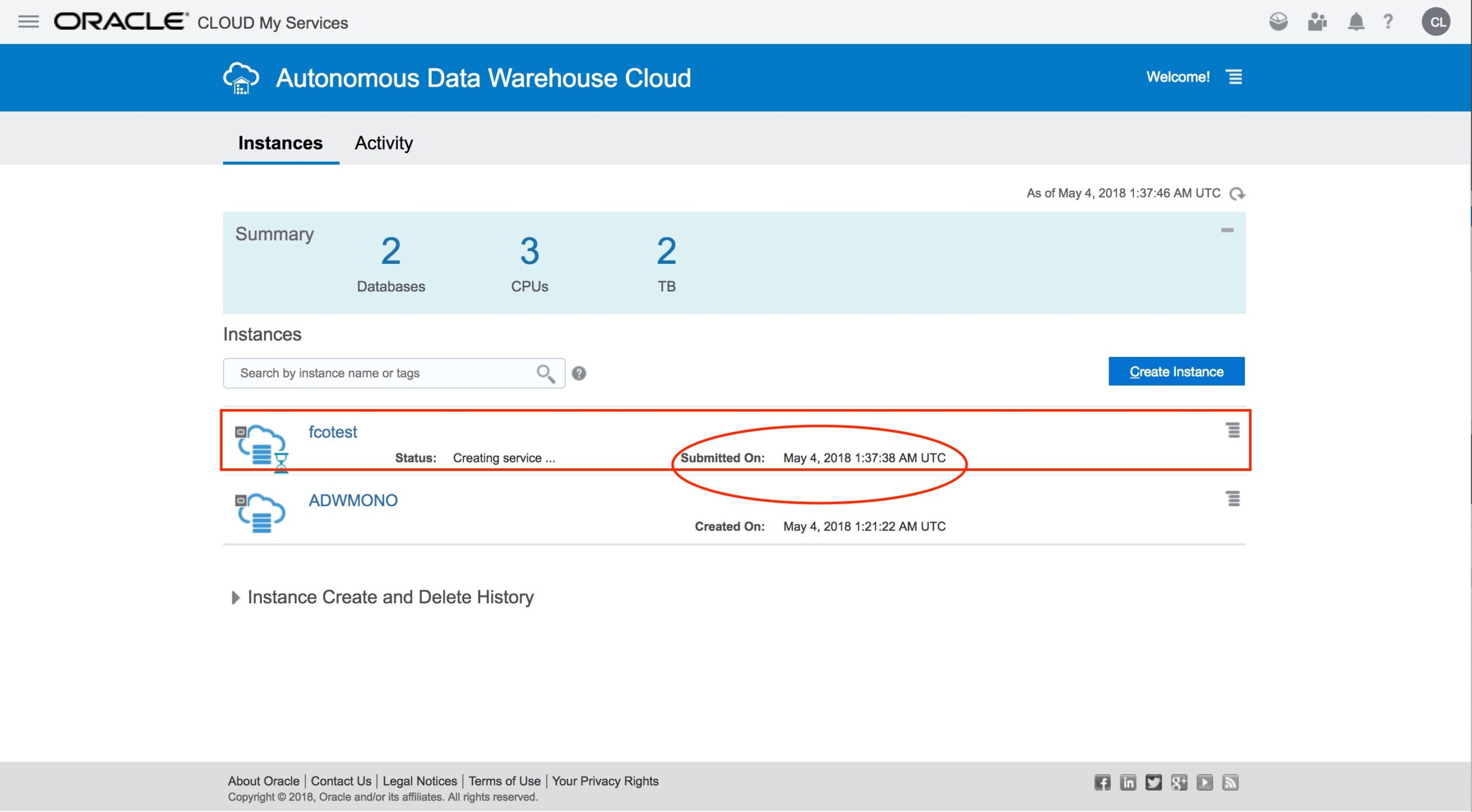The image size is (1472, 812).
Task: Click the search magnifier icon
Action: 545,374
